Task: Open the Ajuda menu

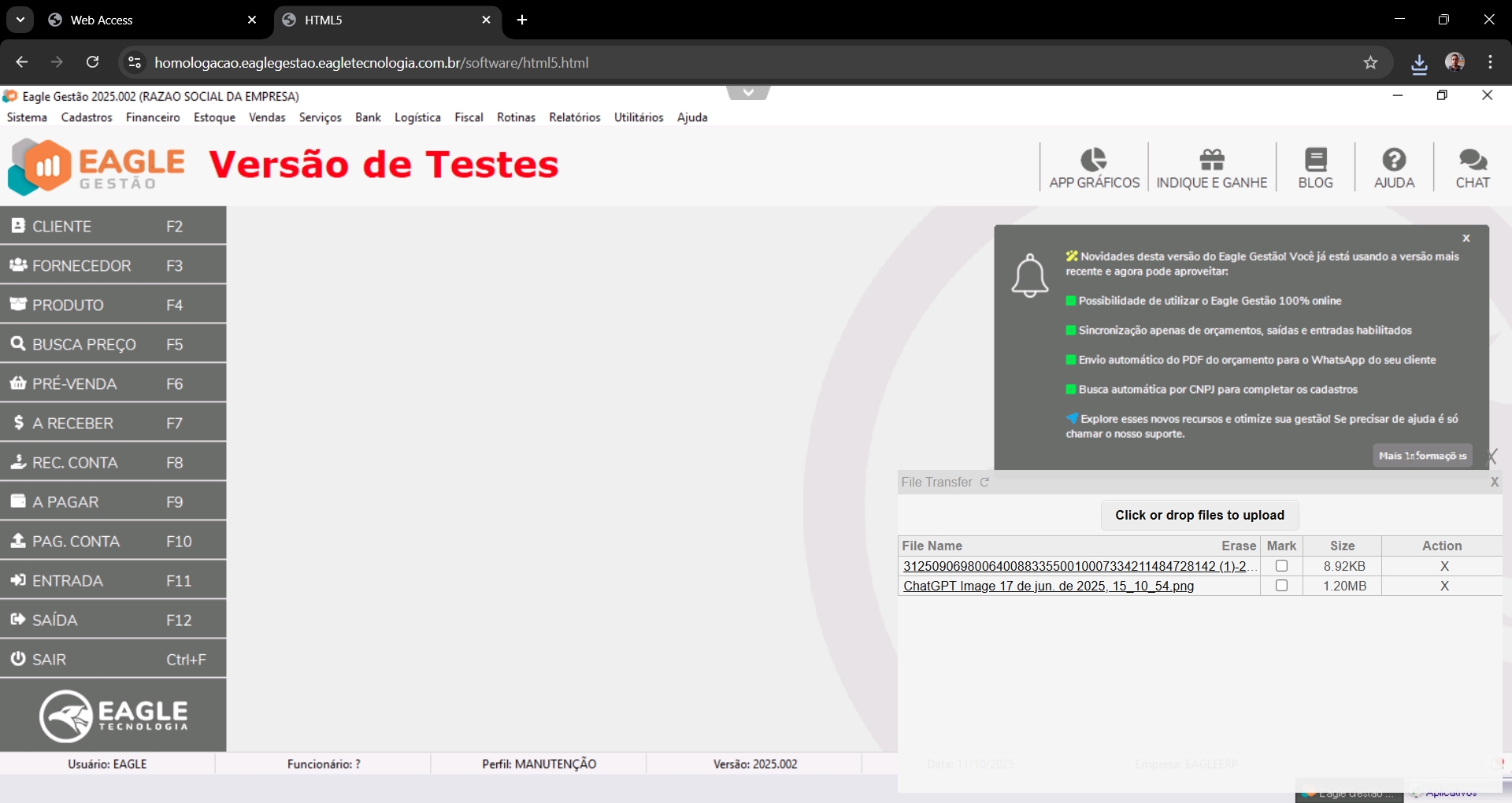Action: [x=692, y=117]
